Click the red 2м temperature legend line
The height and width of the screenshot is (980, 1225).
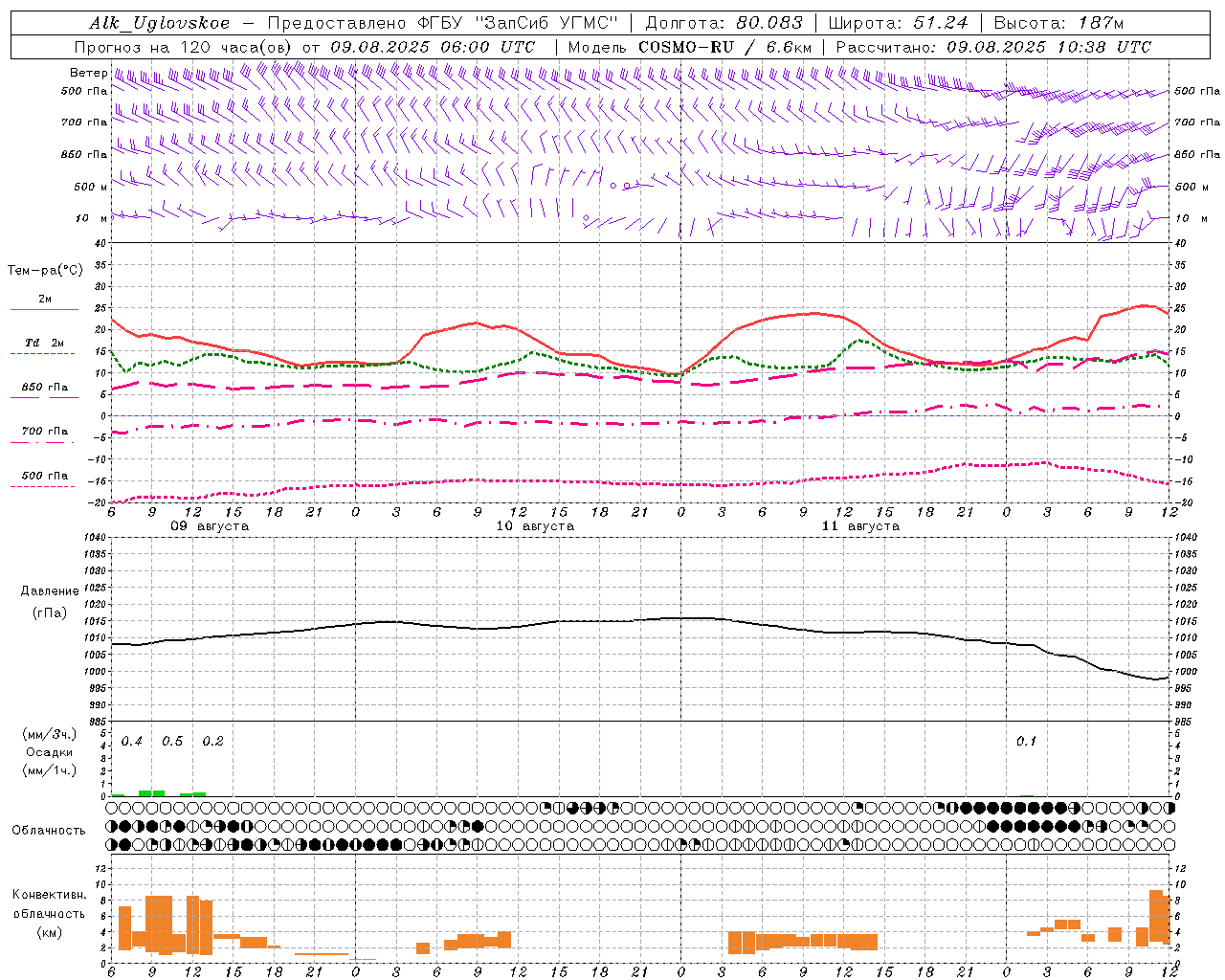pos(44,310)
